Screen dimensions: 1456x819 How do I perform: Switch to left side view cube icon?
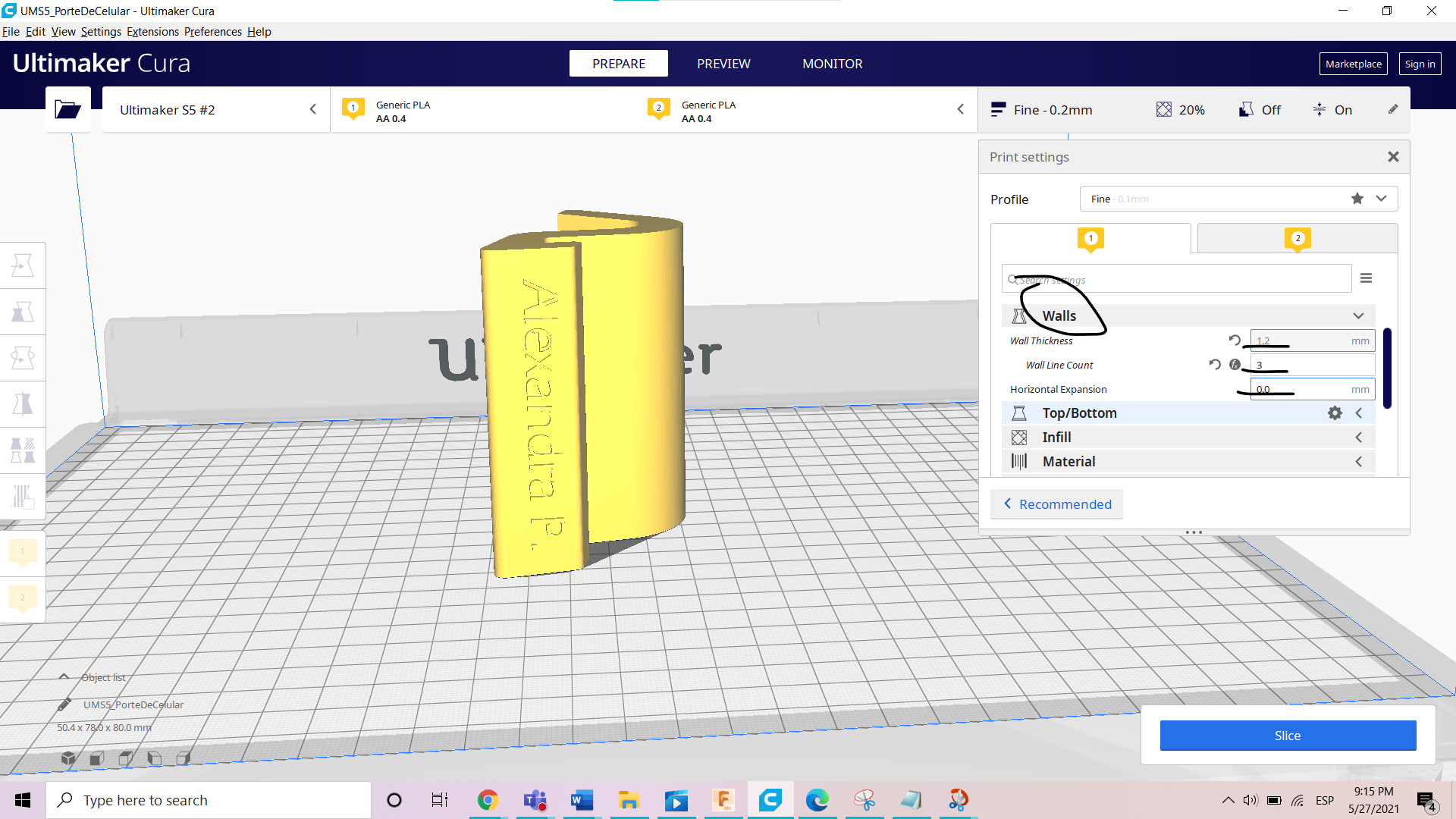[155, 758]
